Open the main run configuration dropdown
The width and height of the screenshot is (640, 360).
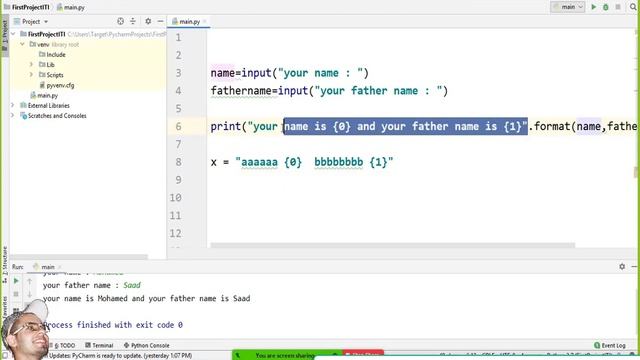(568, 7)
